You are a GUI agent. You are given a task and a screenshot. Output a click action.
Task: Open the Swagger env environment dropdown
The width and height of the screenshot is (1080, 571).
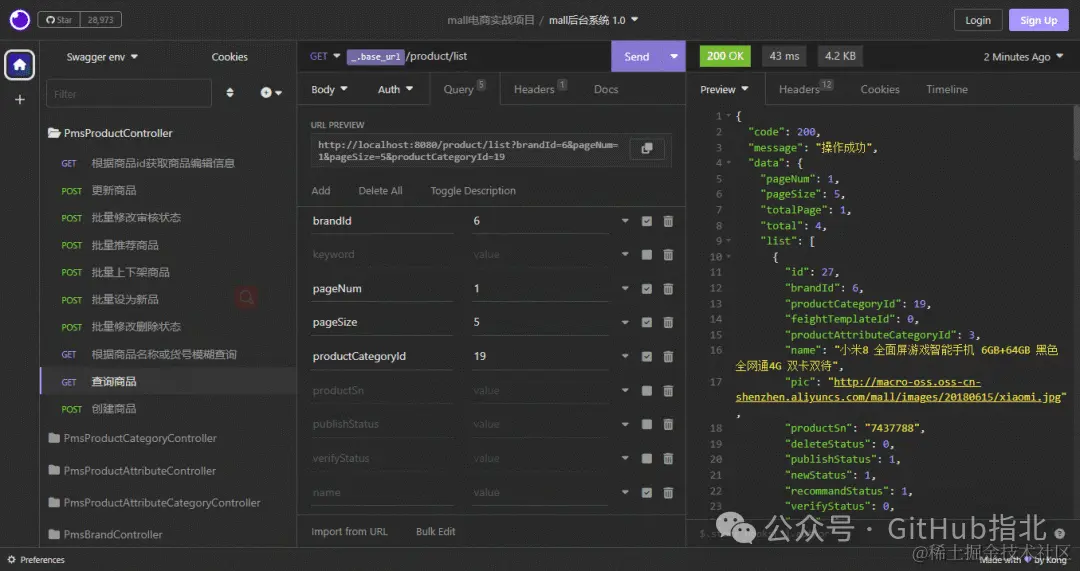[102, 56]
